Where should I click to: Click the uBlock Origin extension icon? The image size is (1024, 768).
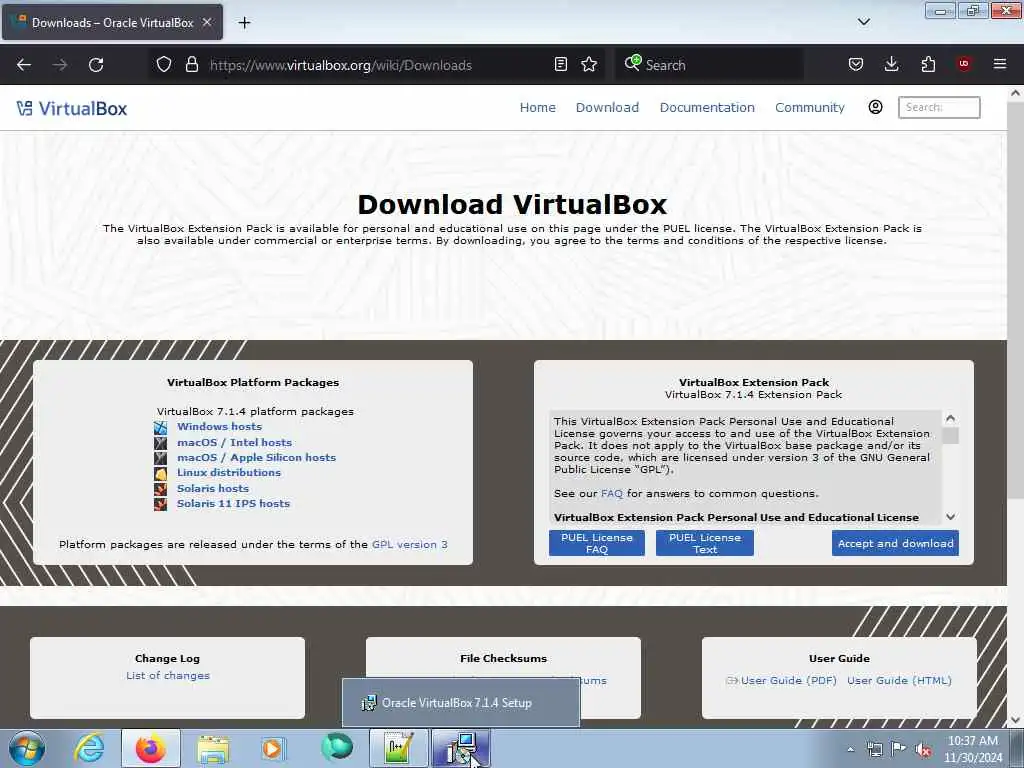point(964,64)
